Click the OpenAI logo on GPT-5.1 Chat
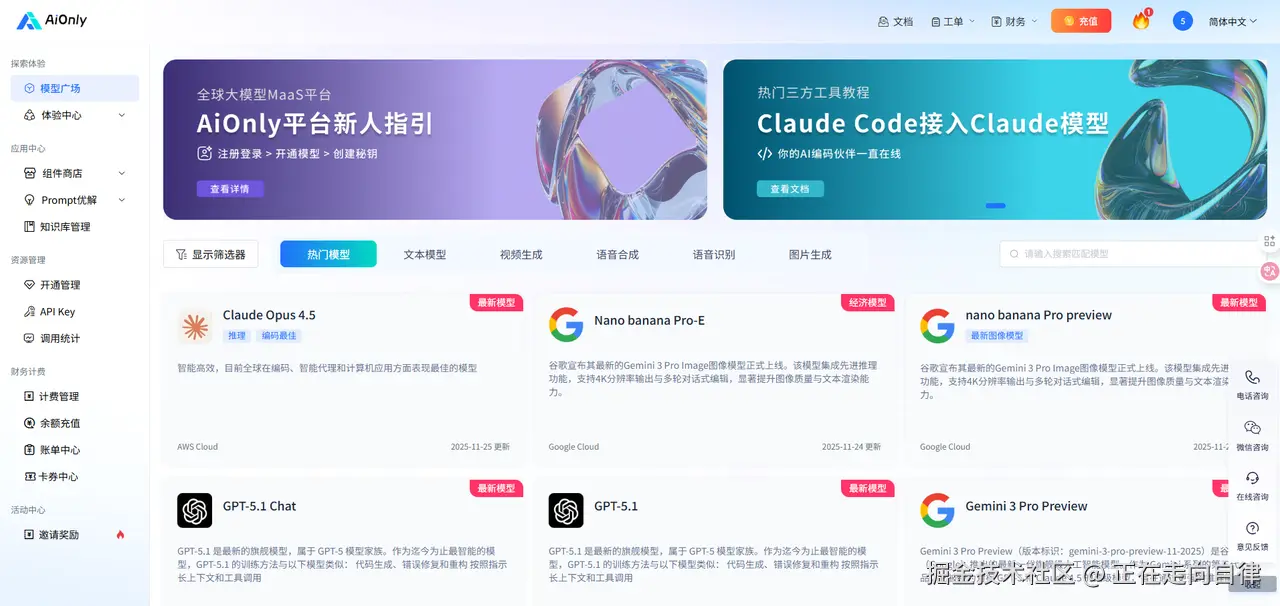This screenshot has height=606, width=1280. coord(195,510)
